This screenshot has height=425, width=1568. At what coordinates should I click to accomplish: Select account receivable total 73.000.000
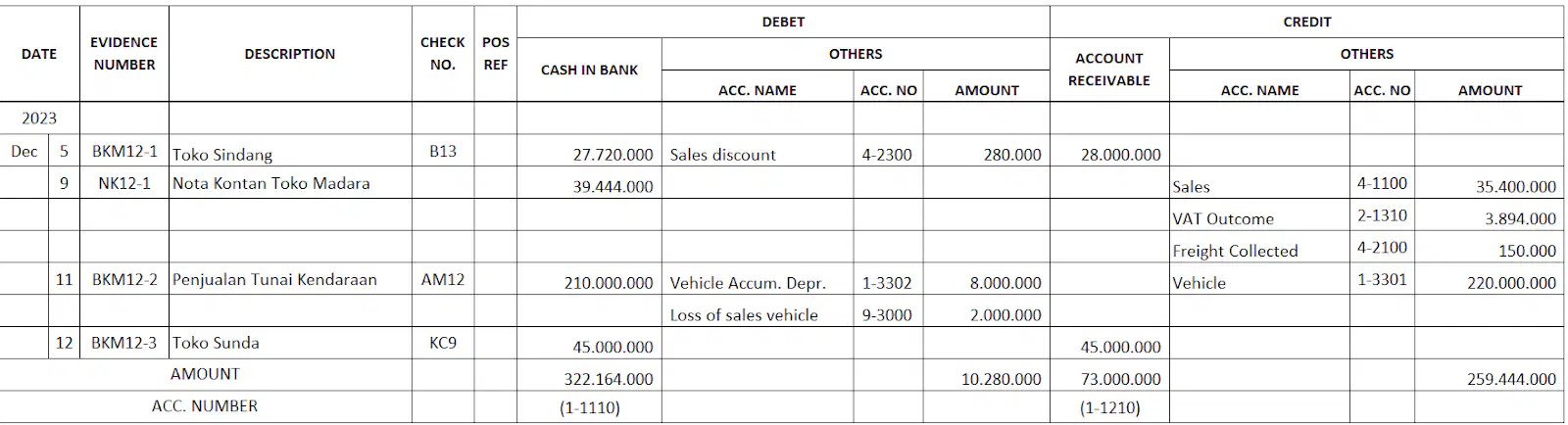tap(1109, 378)
